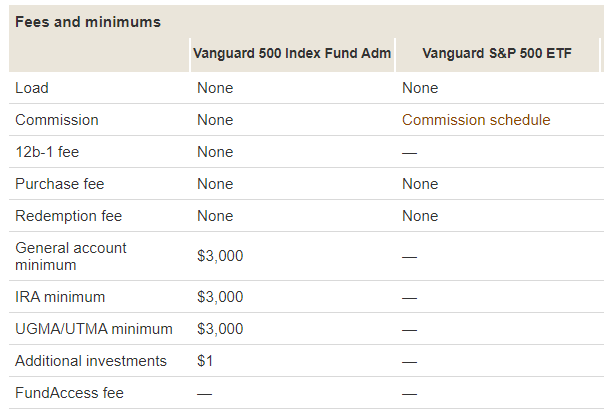Select the Additional investments row label
Viewport: 604px width, 411px height.
(x=91, y=361)
